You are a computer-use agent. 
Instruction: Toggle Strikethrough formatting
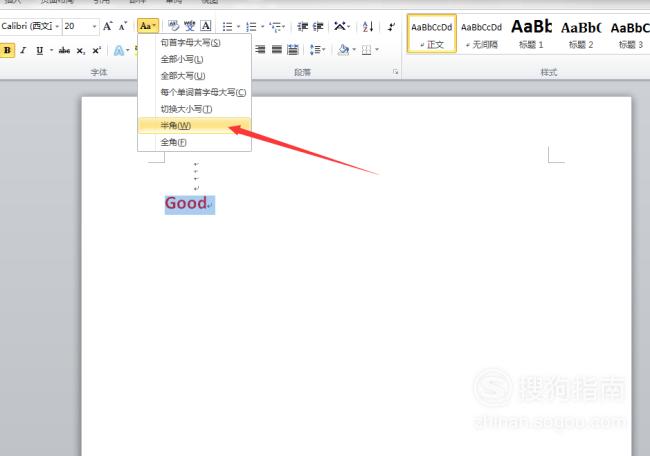[64, 50]
